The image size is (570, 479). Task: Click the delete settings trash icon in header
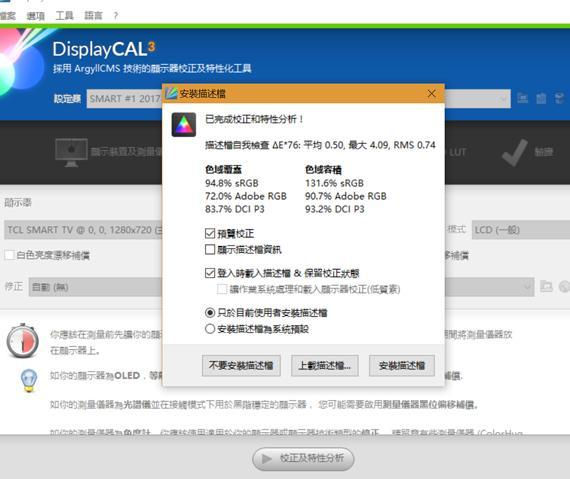coord(541,98)
